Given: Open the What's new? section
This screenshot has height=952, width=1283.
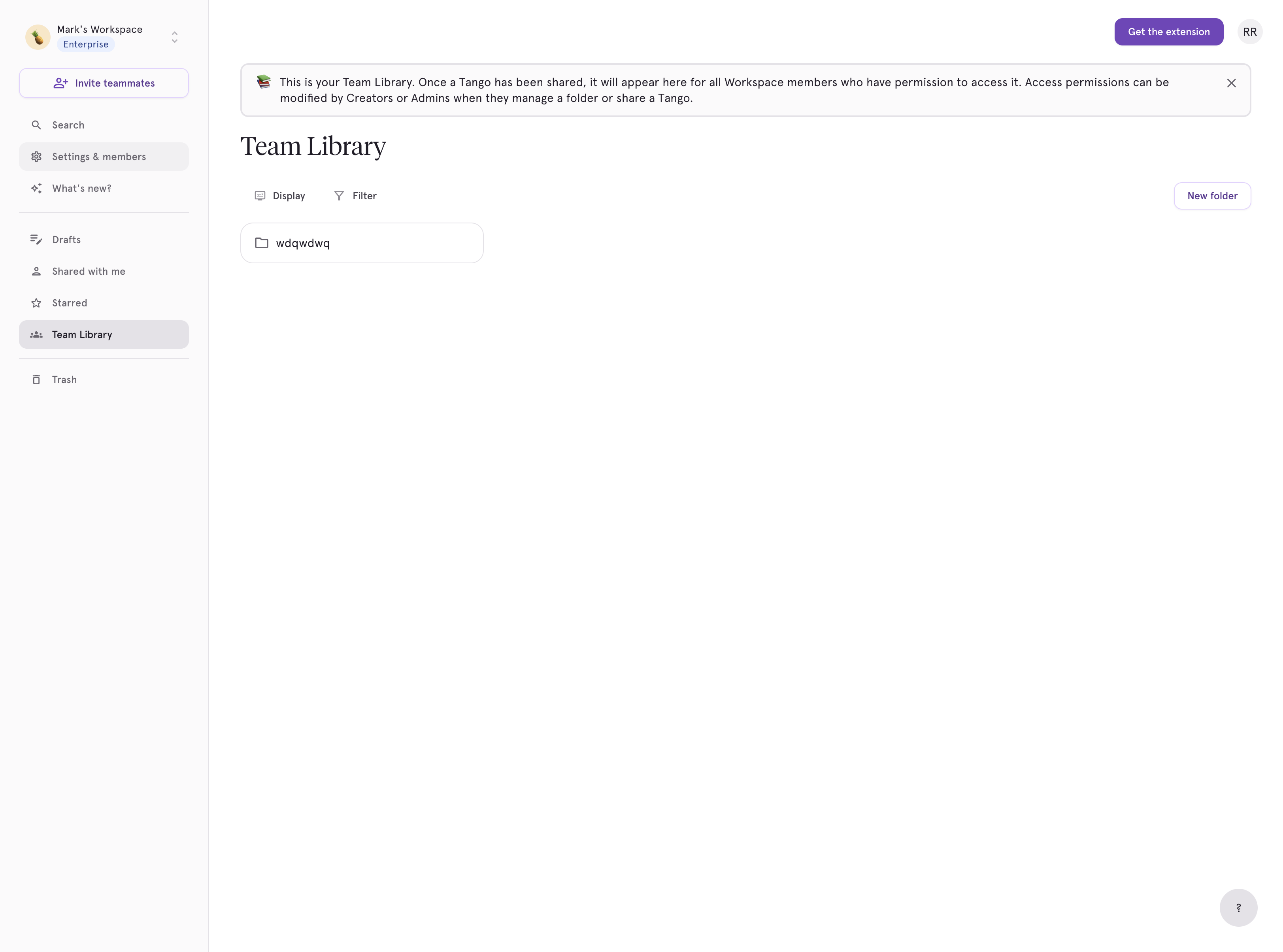Looking at the screenshot, I should [x=104, y=189].
